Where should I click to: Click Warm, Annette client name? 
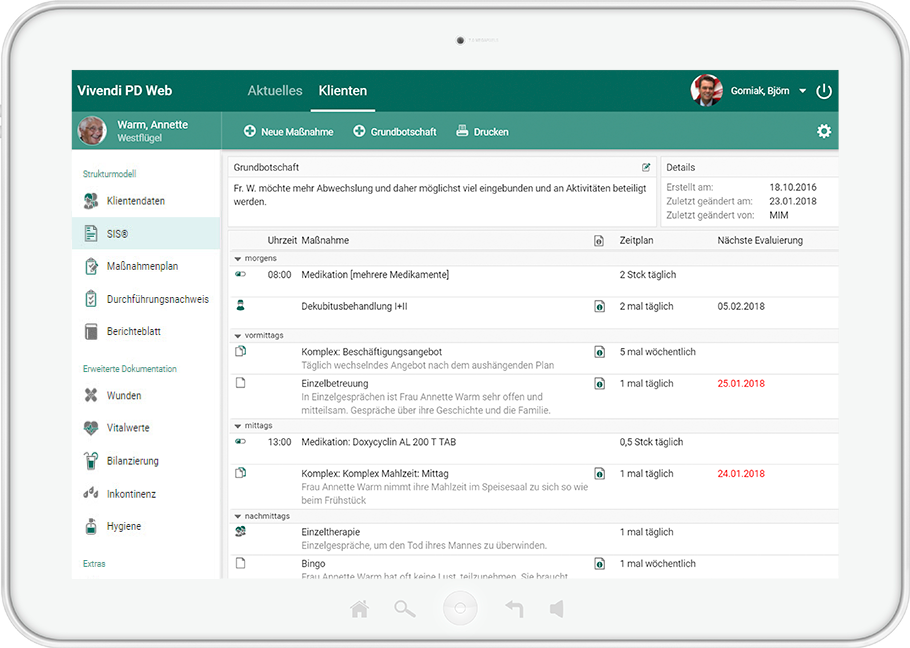(153, 125)
